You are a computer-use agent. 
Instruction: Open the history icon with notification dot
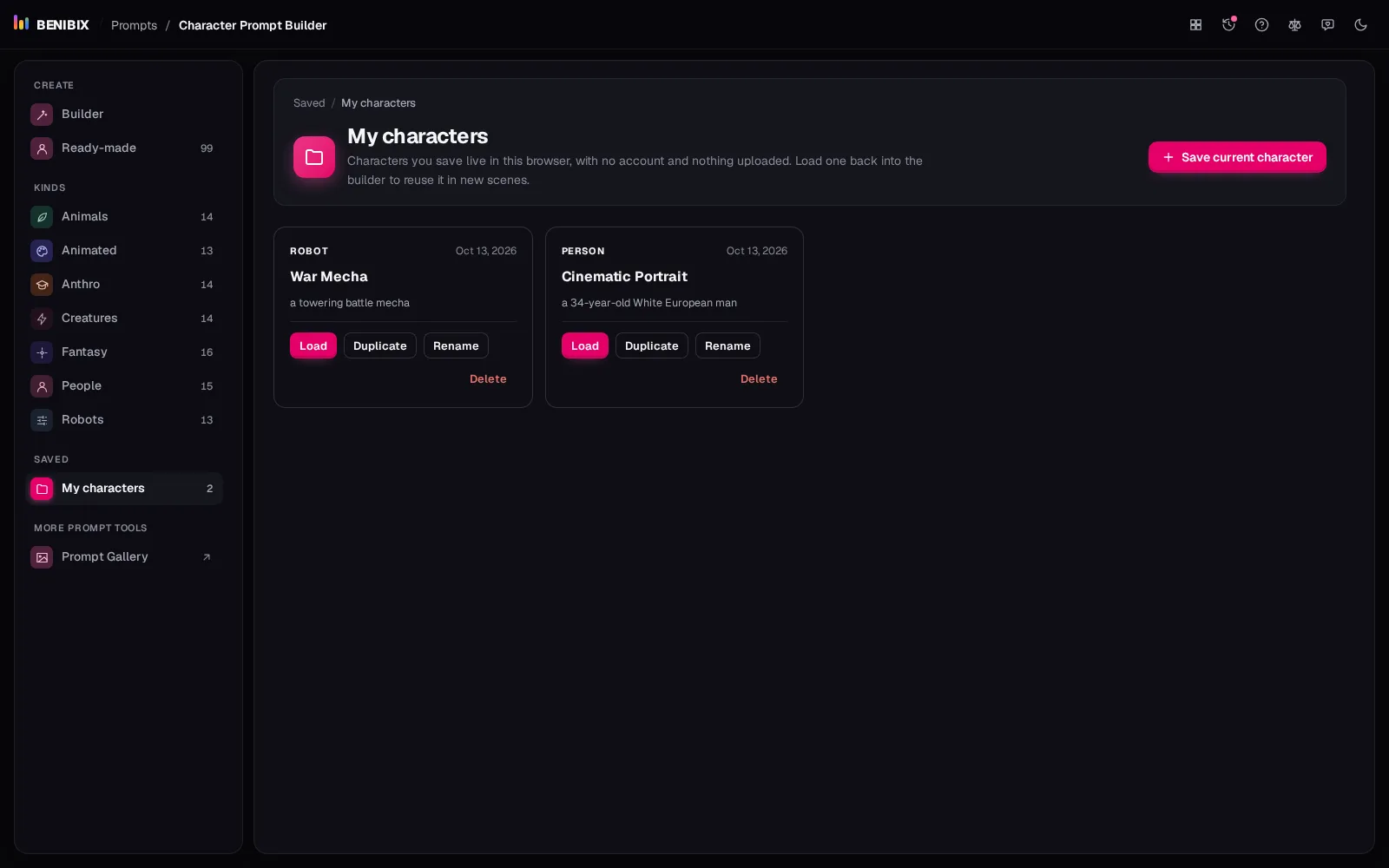[x=1228, y=25]
